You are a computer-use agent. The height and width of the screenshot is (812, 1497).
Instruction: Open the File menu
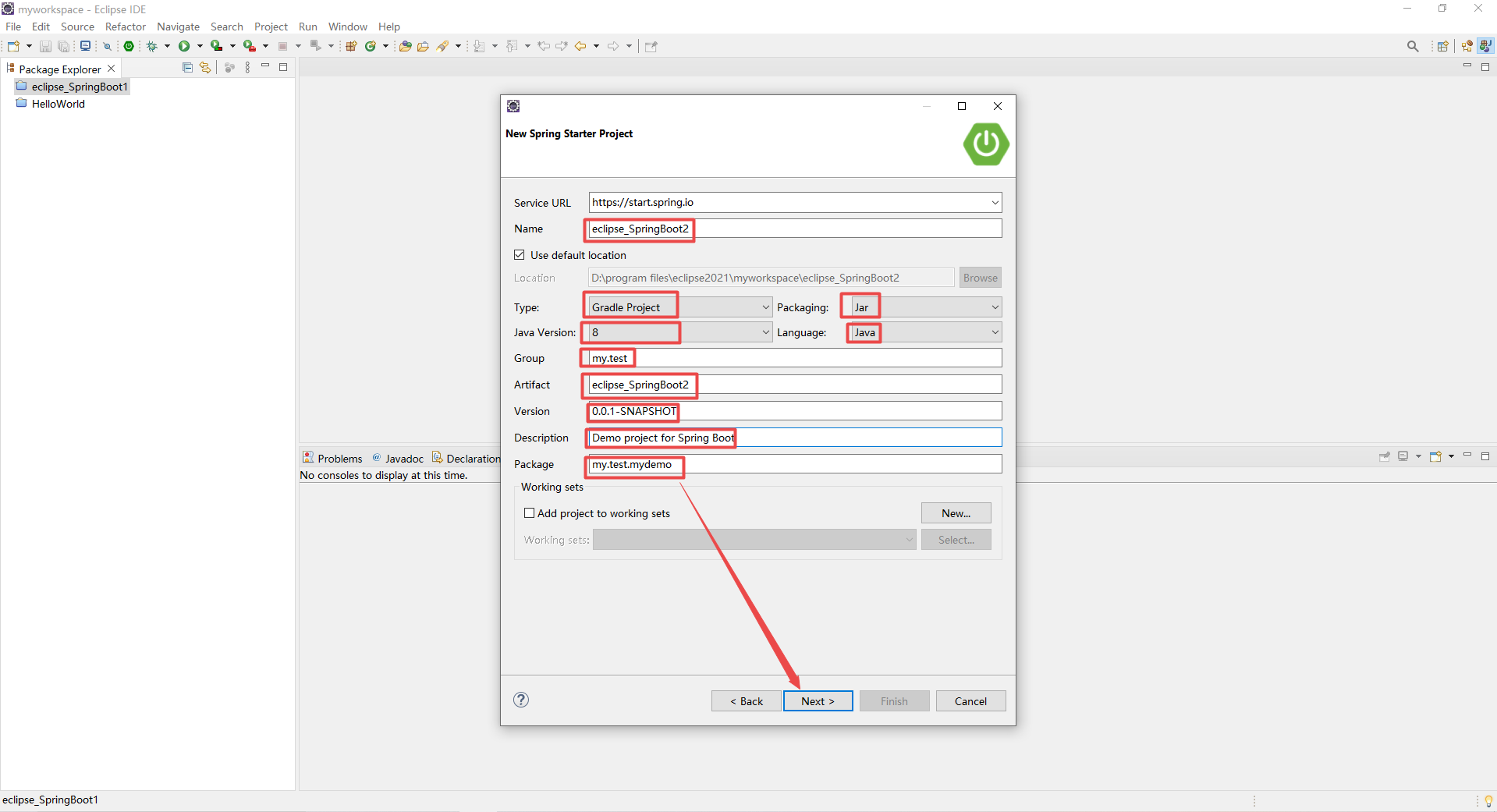coord(13,27)
